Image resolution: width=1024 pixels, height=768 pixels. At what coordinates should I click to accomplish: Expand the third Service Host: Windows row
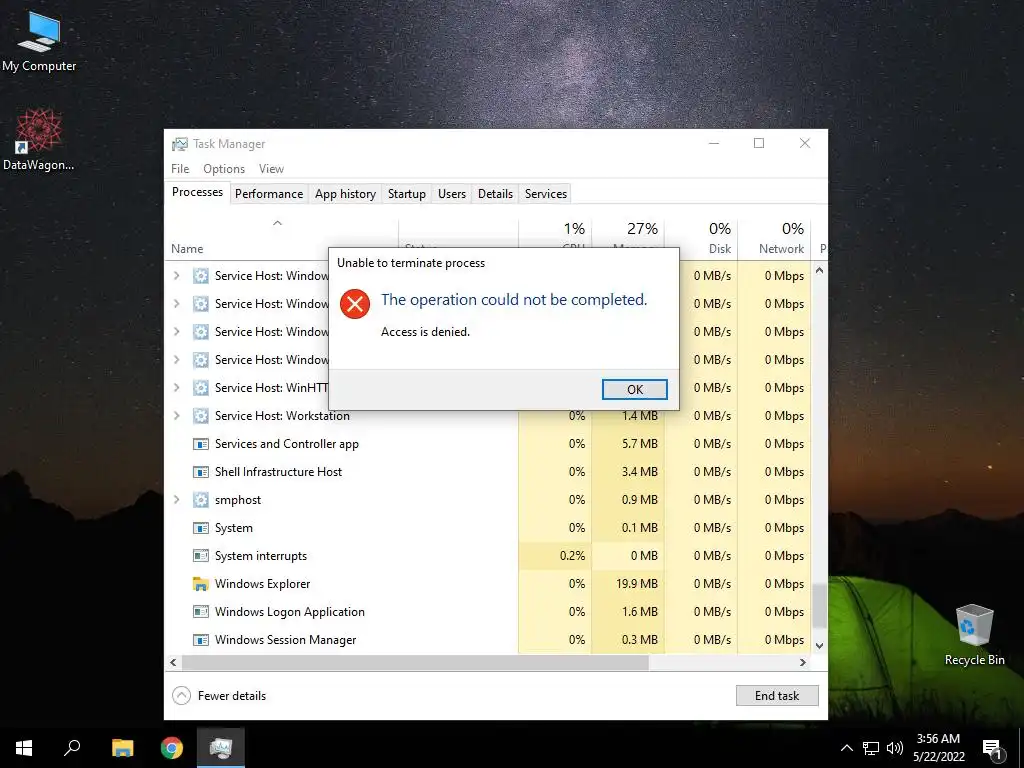point(176,332)
